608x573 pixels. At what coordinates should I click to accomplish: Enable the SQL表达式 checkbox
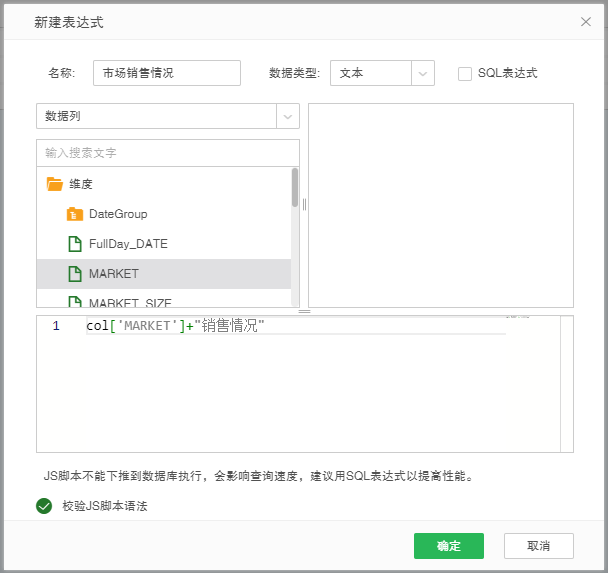coord(465,73)
